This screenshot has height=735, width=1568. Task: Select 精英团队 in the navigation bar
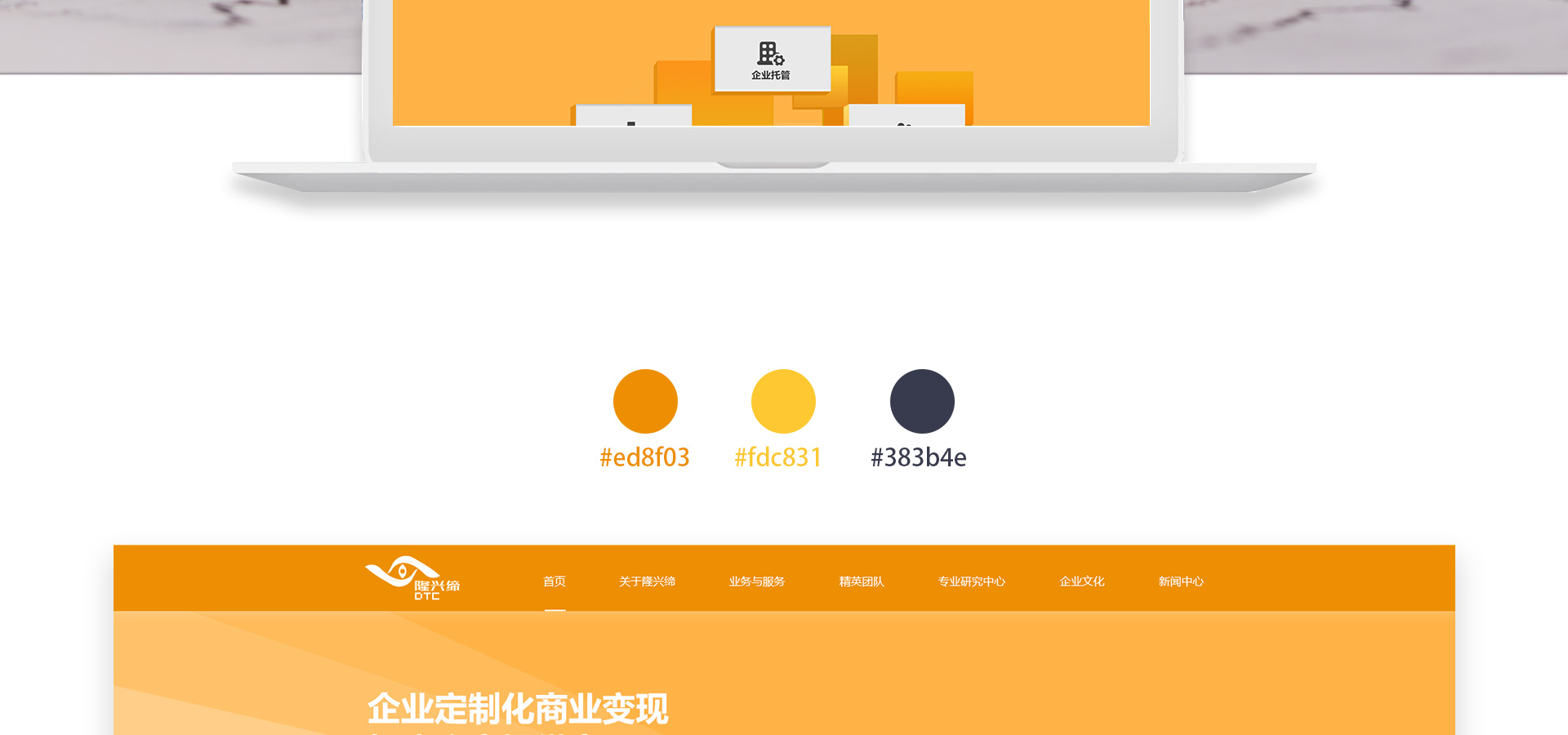862,581
